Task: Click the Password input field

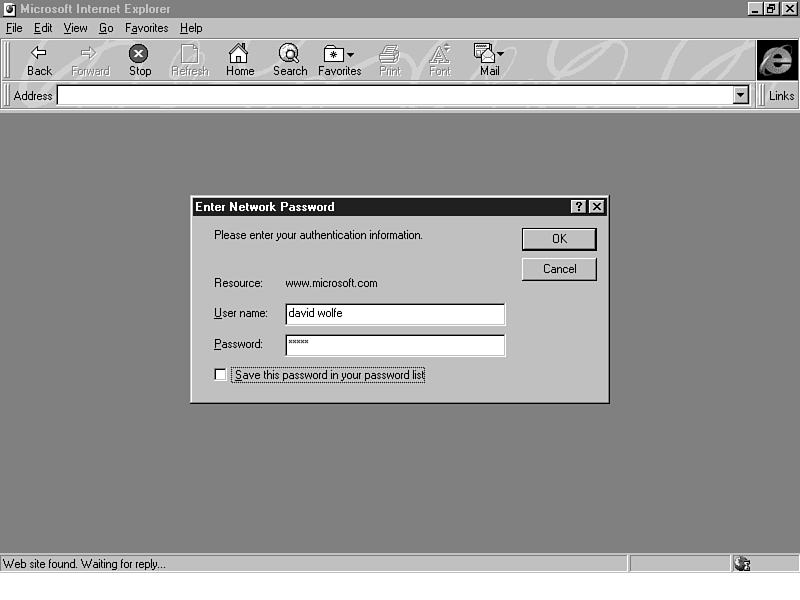Action: 395,345
